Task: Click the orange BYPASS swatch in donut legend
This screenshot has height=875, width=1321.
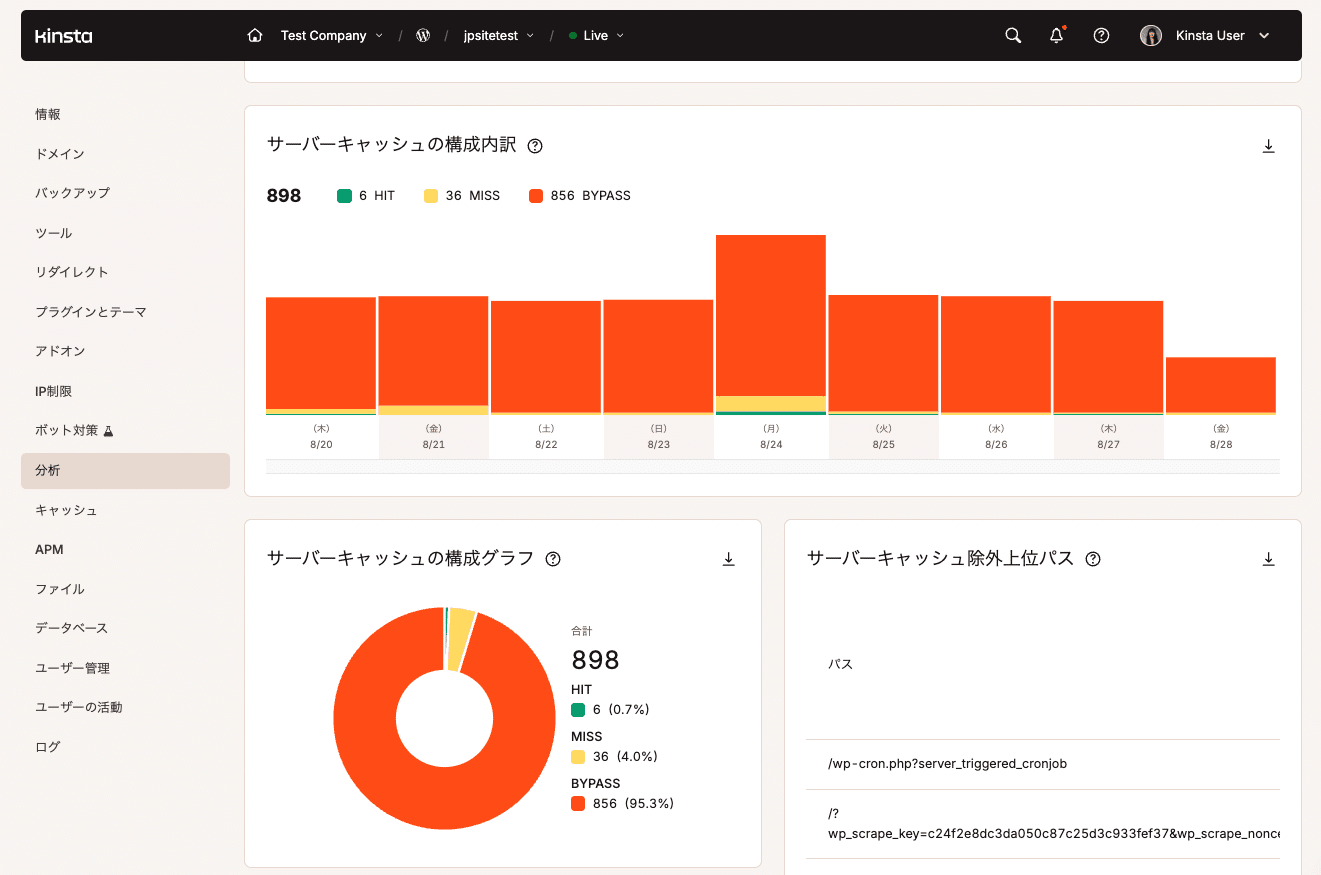Action: pyautogui.click(x=578, y=804)
